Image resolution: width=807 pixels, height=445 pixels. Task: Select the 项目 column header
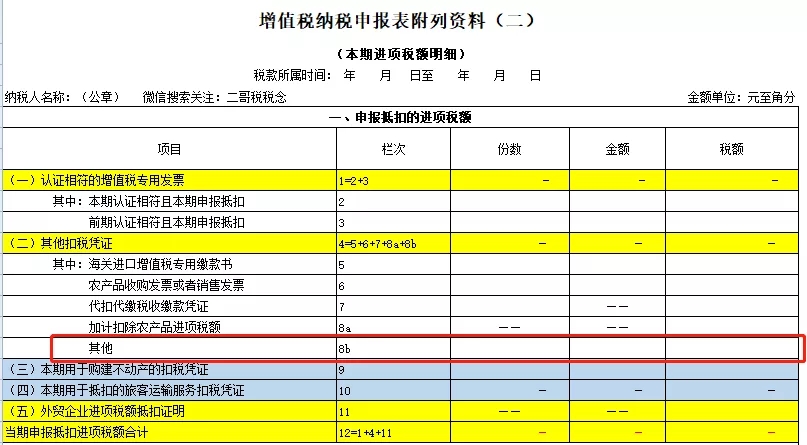pos(169,149)
